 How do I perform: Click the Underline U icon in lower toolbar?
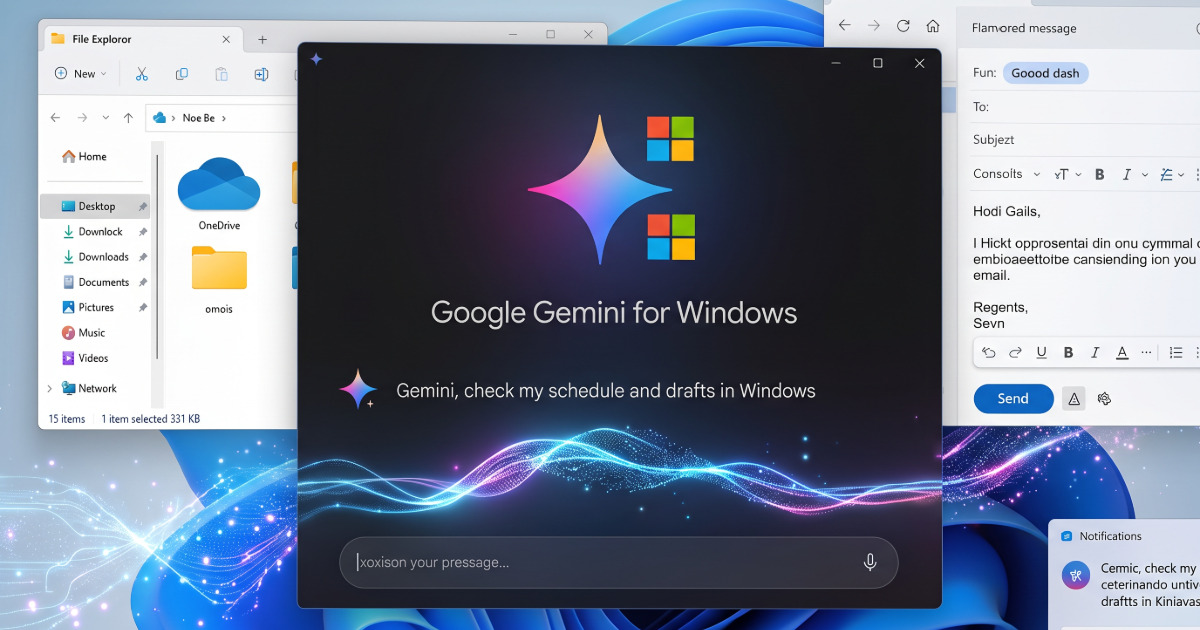(1041, 352)
